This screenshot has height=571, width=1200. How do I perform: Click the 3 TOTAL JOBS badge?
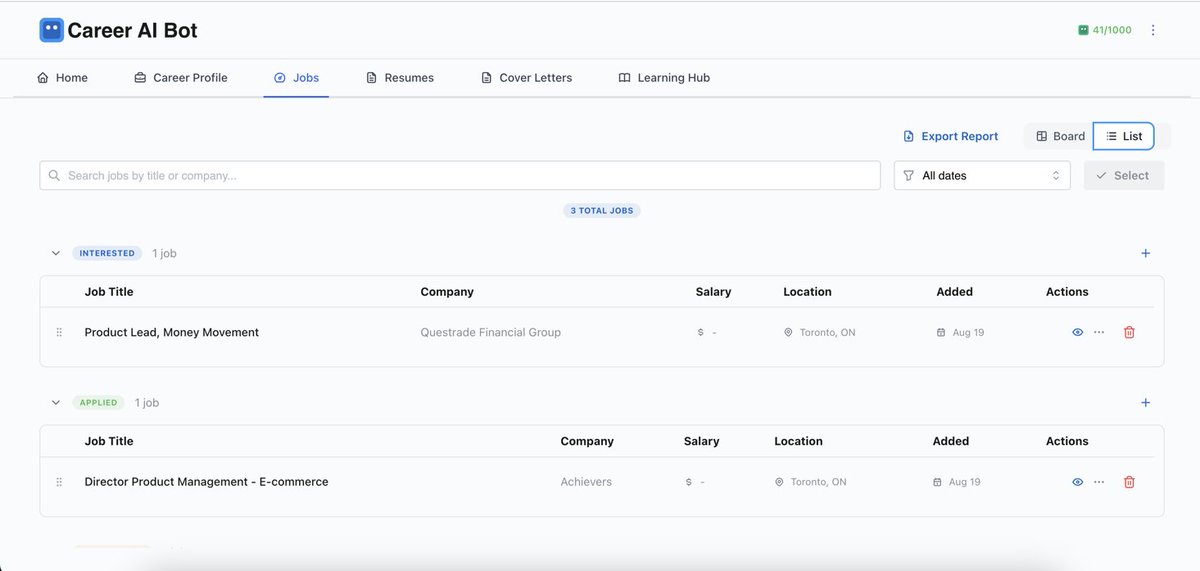click(x=602, y=211)
